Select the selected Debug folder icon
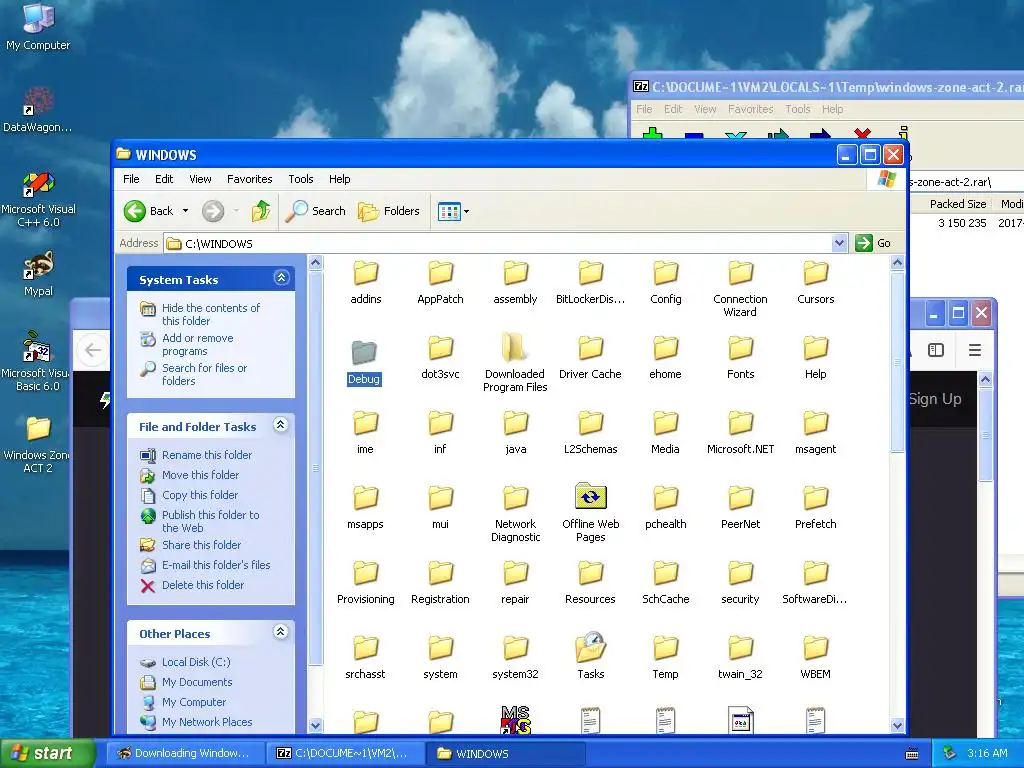 pyautogui.click(x=364, y=353)
